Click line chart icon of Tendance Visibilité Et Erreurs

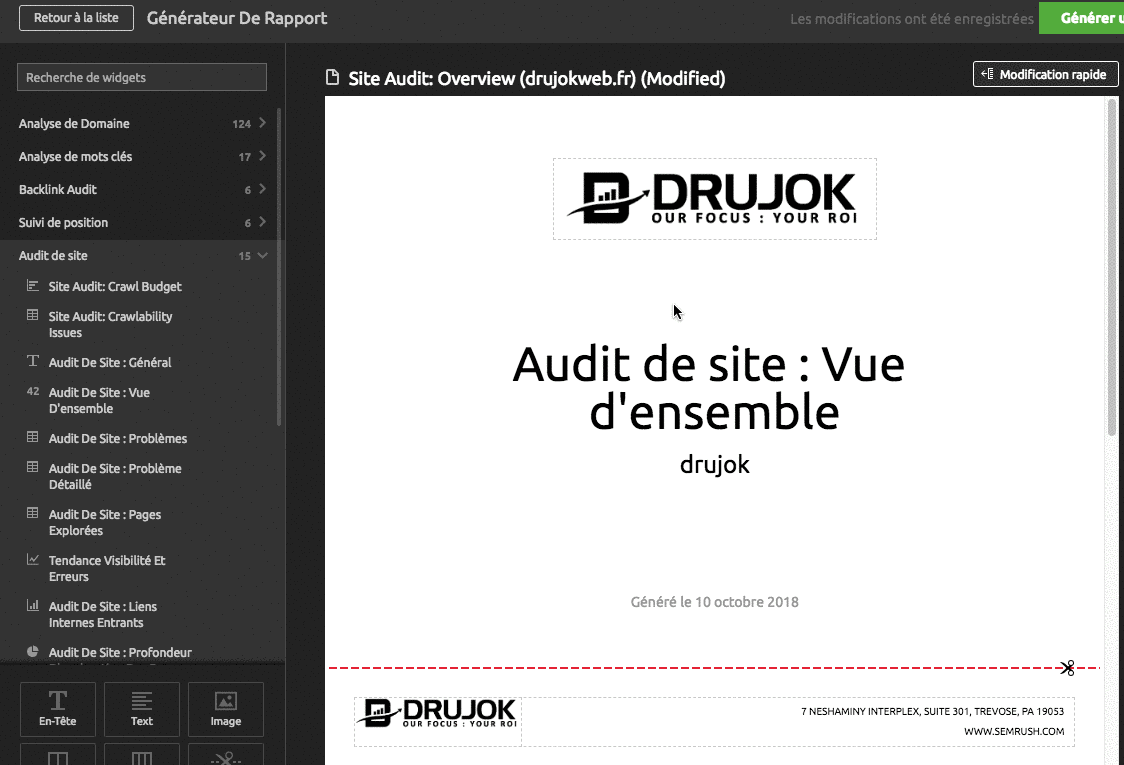(32, 559)
